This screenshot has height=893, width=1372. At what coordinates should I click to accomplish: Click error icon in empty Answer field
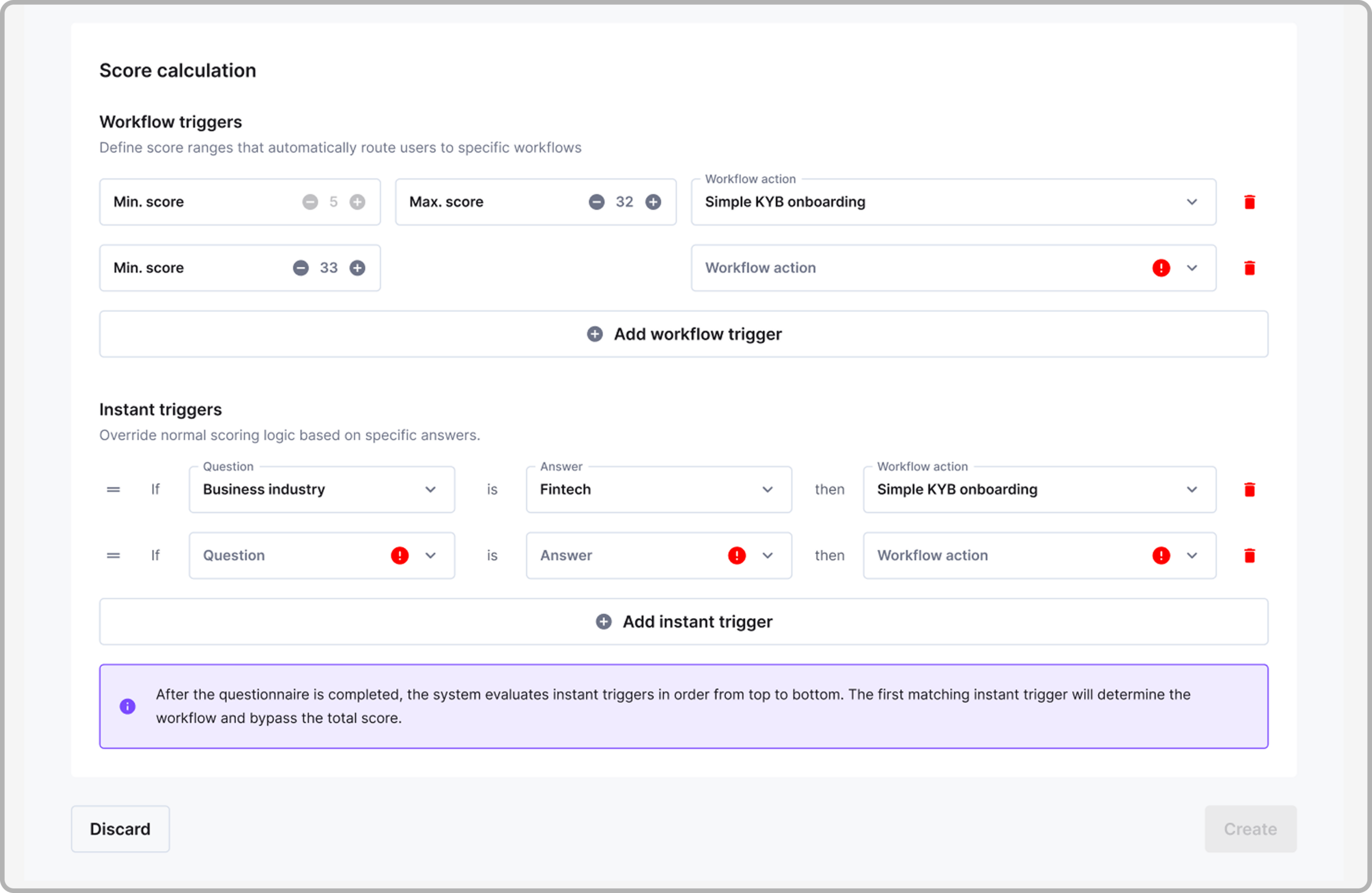click(737, 556)
